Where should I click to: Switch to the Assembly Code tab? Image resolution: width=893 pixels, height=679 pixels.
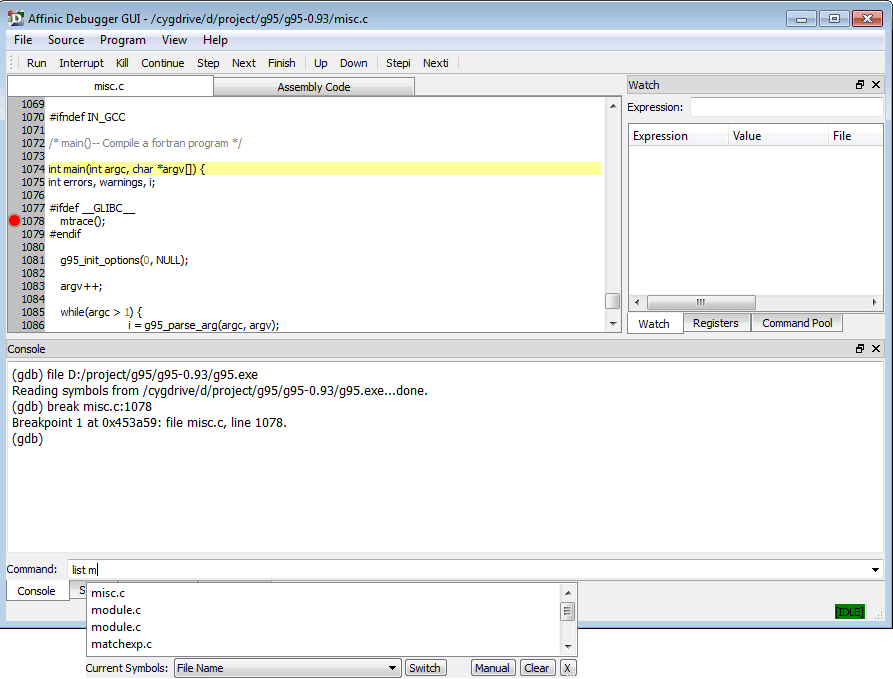point(314,87)
